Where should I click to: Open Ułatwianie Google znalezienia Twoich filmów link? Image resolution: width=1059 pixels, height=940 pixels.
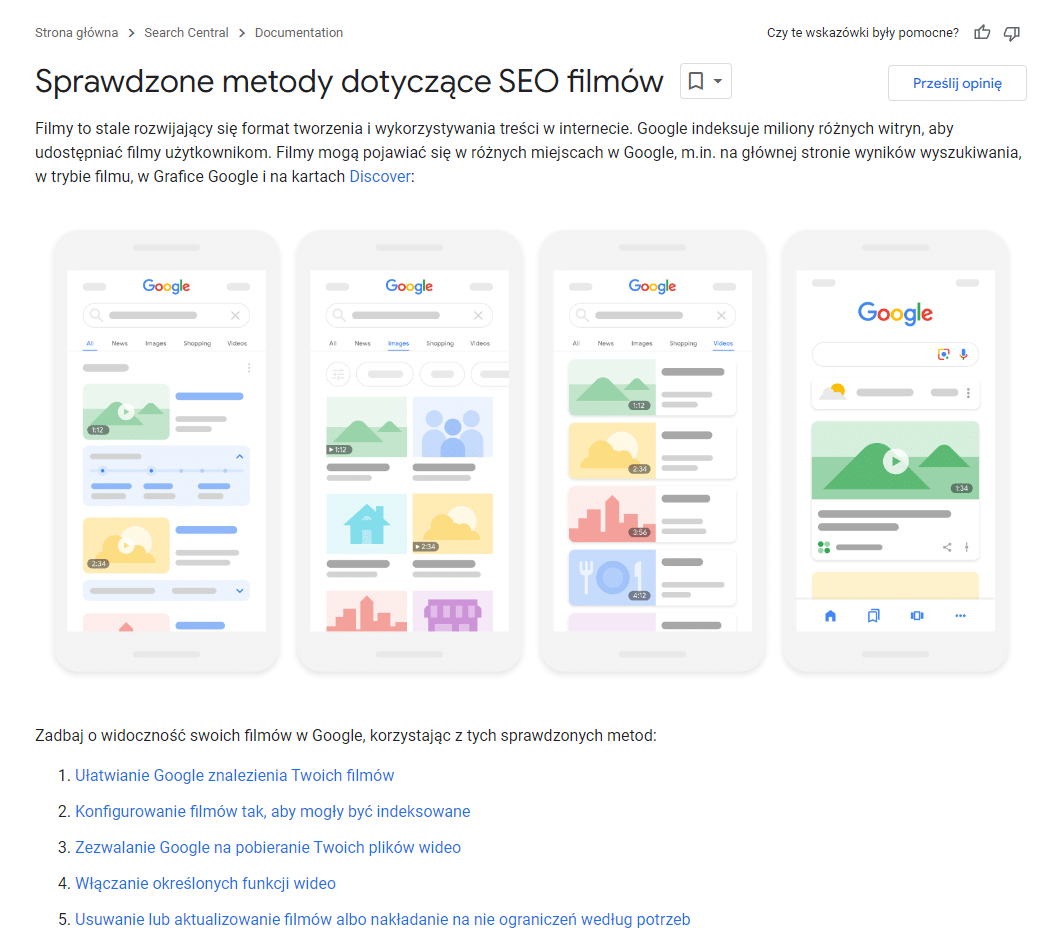(x=234, y=775)
